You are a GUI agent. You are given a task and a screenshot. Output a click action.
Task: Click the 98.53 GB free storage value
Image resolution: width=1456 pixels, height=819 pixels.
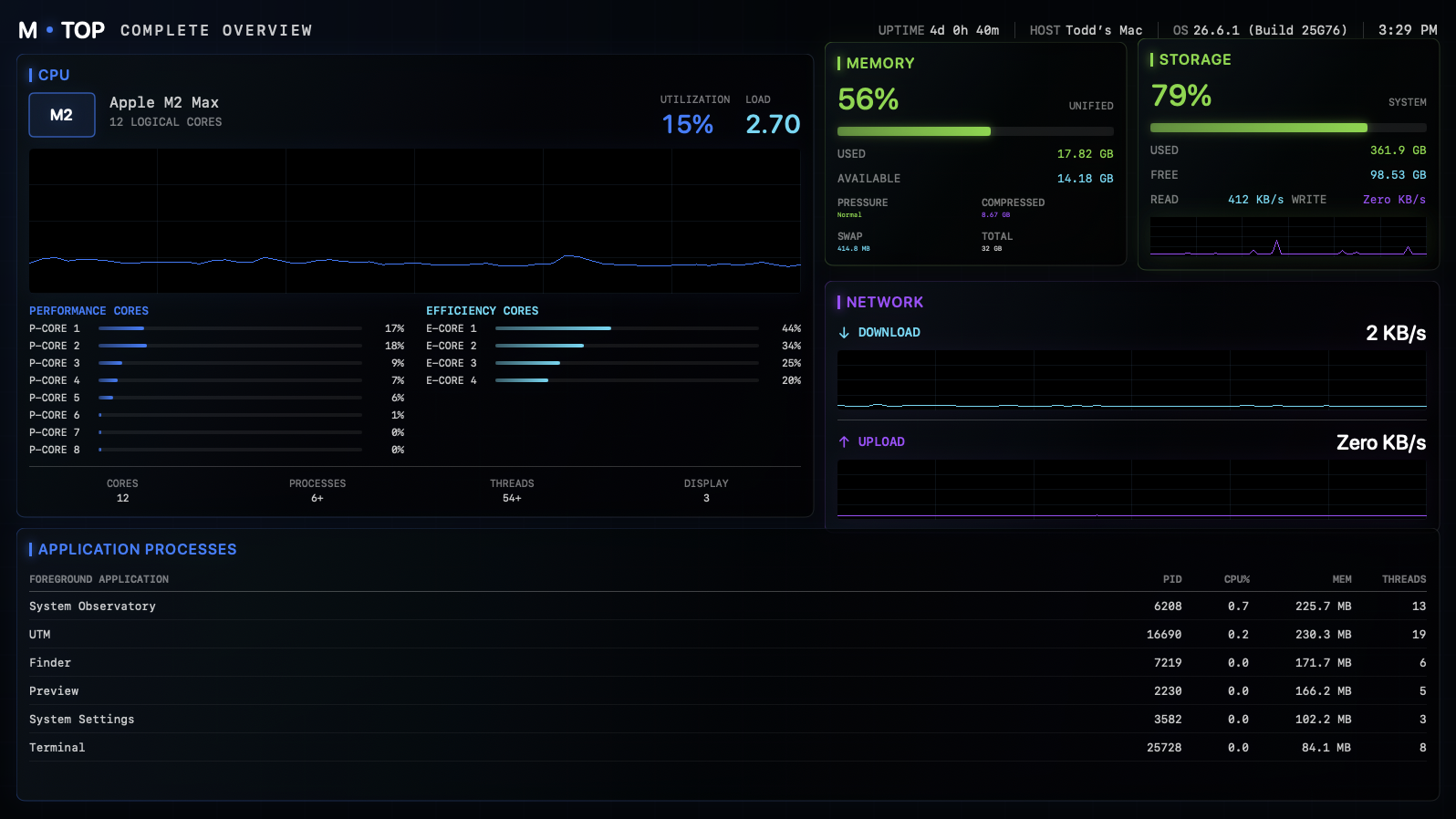pyautogui.click(x=1398, y=175)
